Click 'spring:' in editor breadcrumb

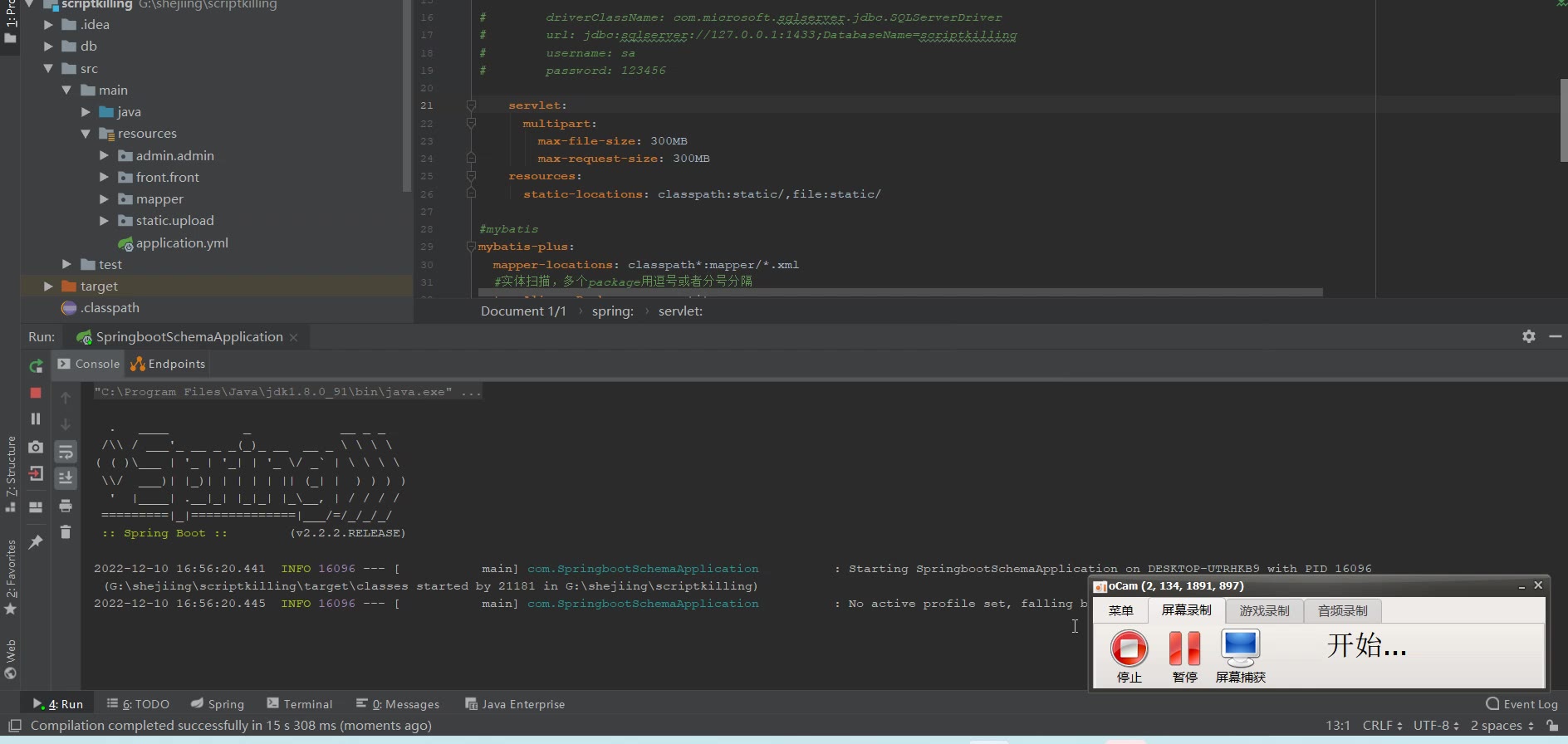(x=613, y=311)
